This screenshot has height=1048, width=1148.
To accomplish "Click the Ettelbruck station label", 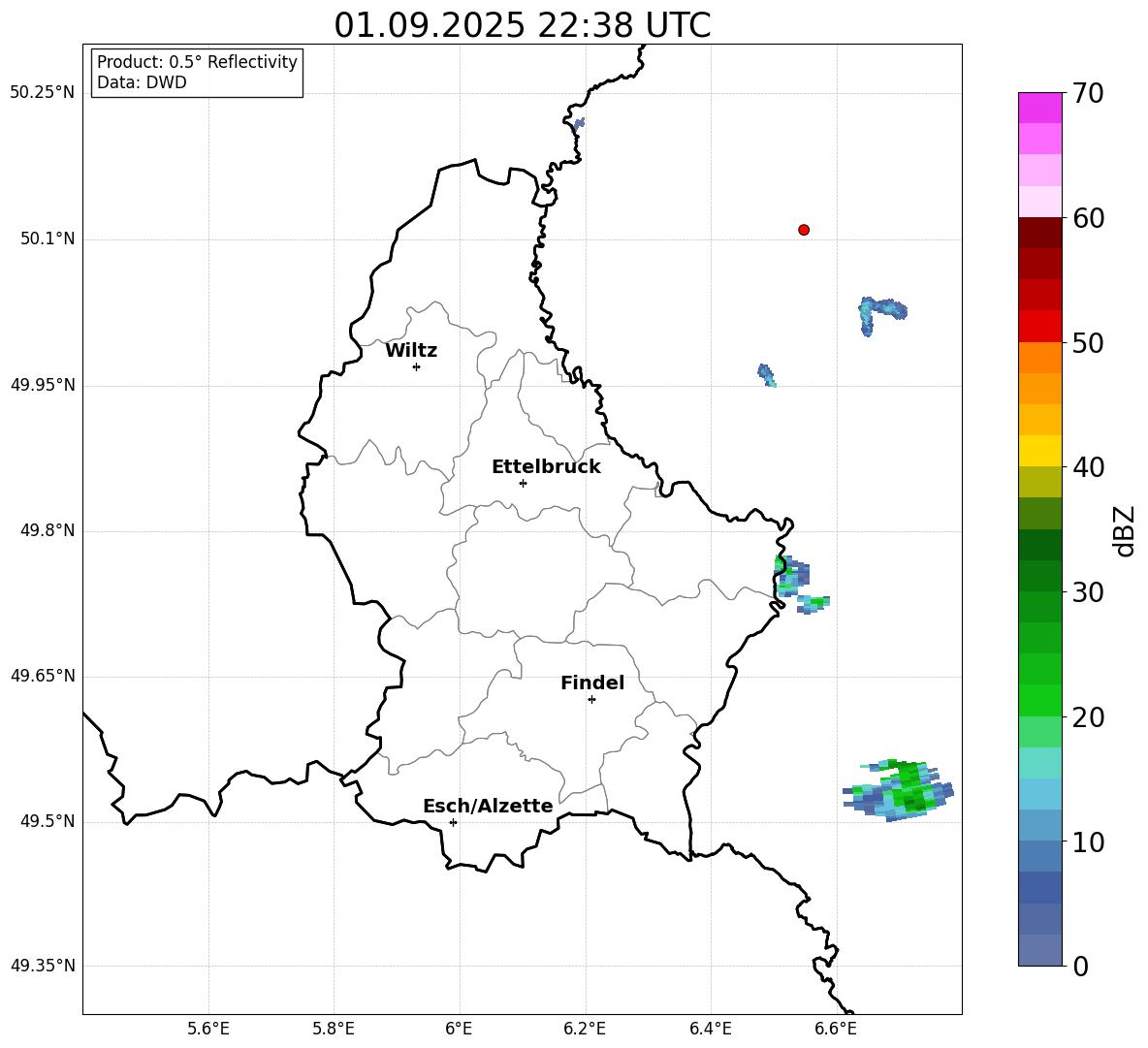I will (x=546, y=467).
